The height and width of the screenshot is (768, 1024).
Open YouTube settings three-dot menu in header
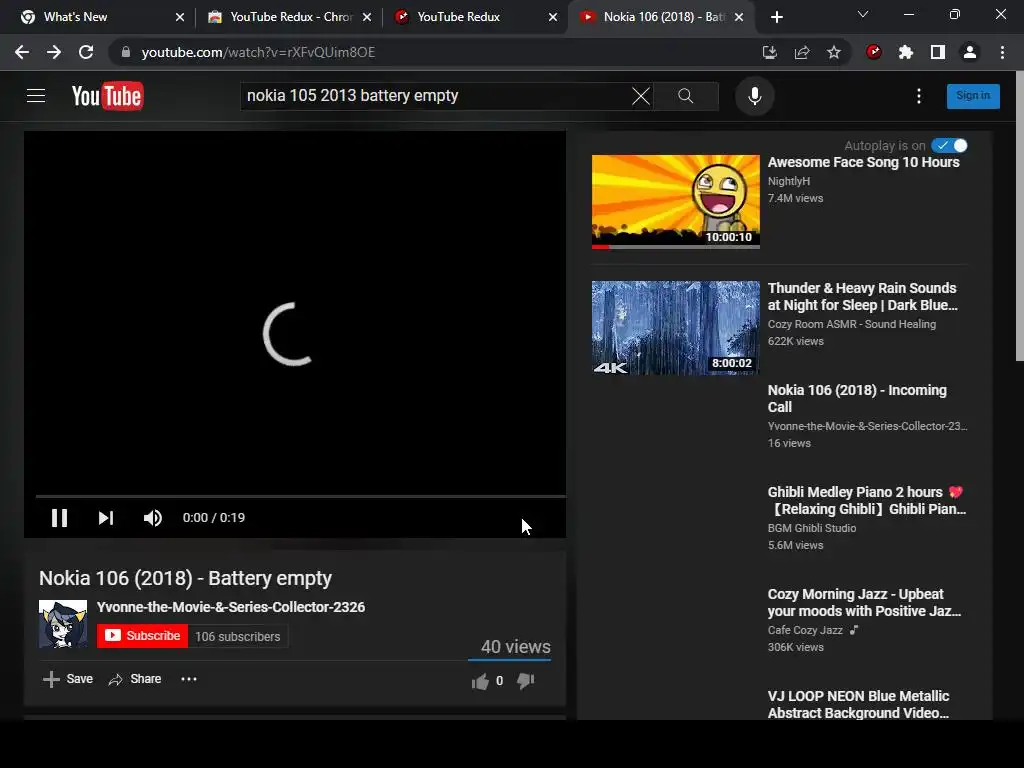coord(919,96)
